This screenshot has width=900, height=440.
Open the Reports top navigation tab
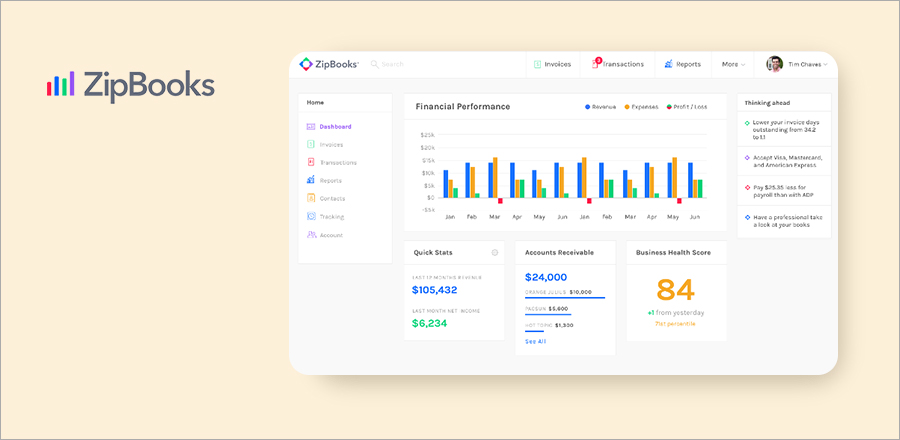pos(683,64)
